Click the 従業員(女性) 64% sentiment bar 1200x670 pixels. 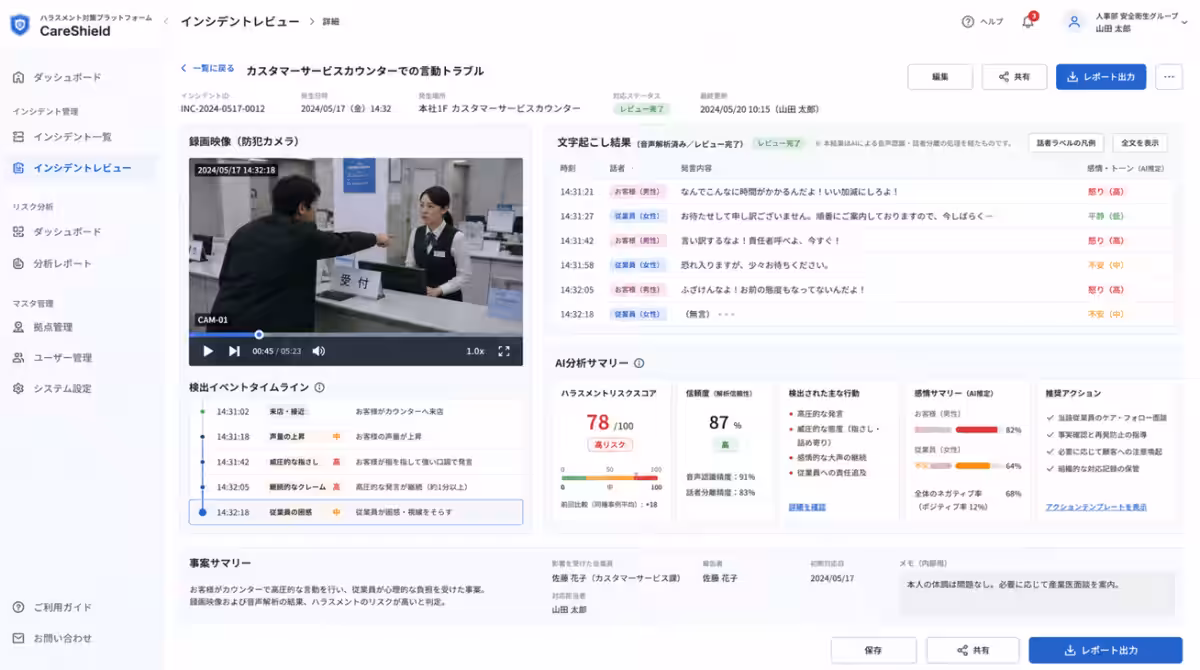pyautogui.click(x=957, y=466)
